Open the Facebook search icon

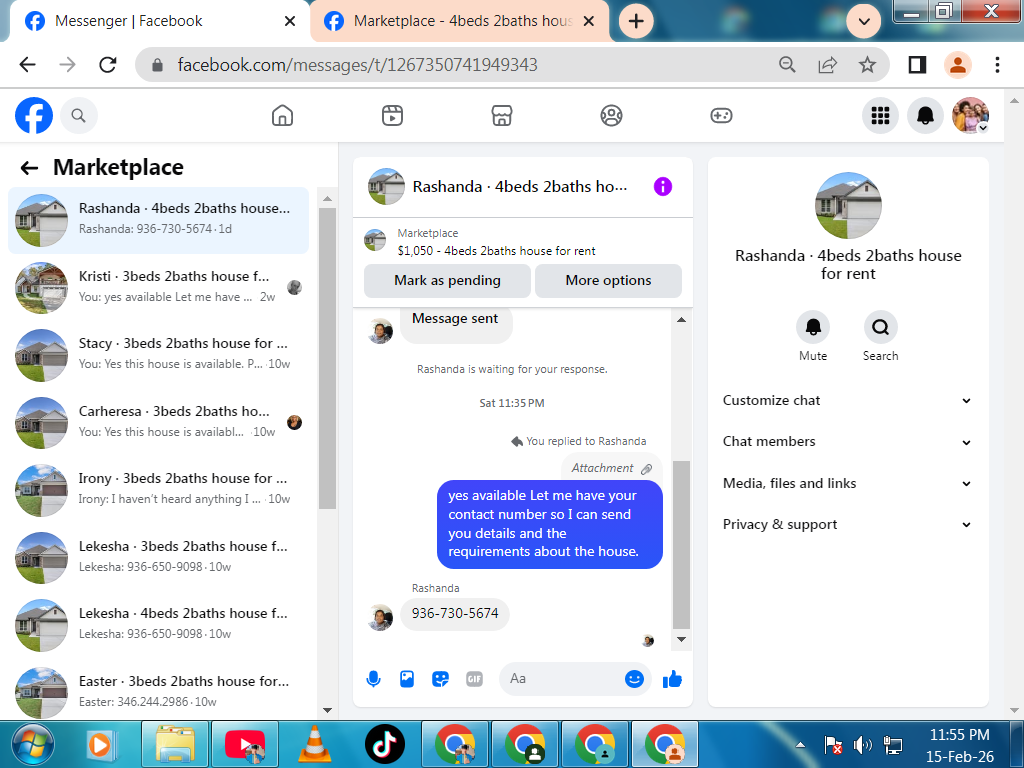point(78,116)
